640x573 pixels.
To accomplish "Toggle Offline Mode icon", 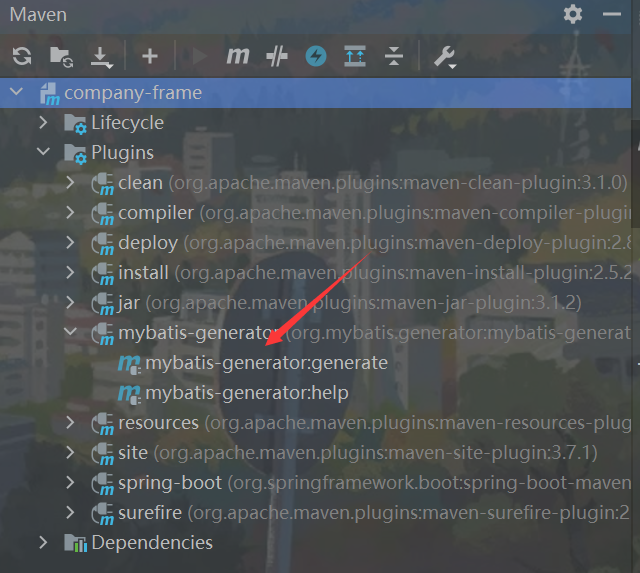I will click(277, 56).
